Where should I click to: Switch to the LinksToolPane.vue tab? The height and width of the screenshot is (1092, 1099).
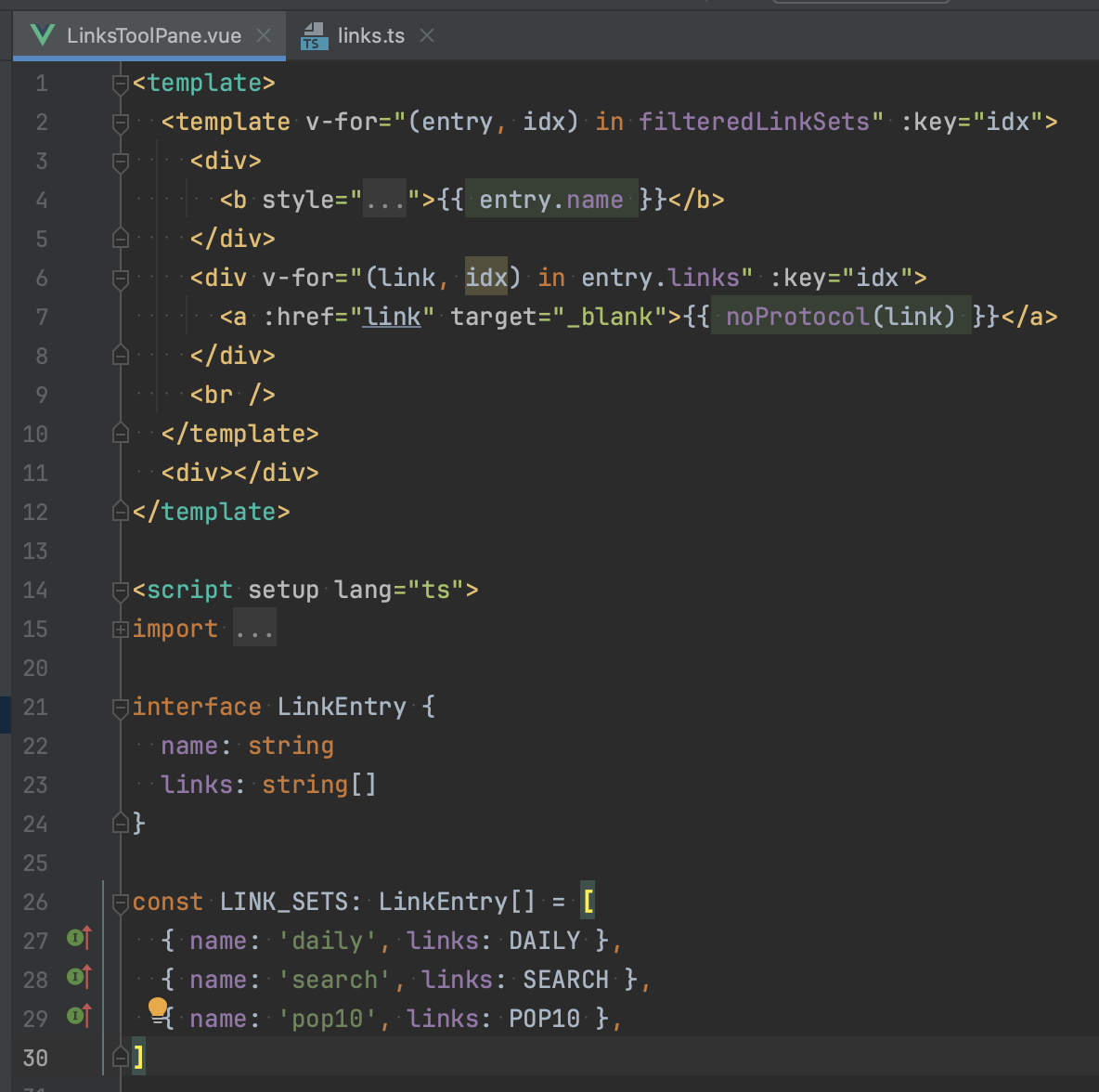[149, 35]
